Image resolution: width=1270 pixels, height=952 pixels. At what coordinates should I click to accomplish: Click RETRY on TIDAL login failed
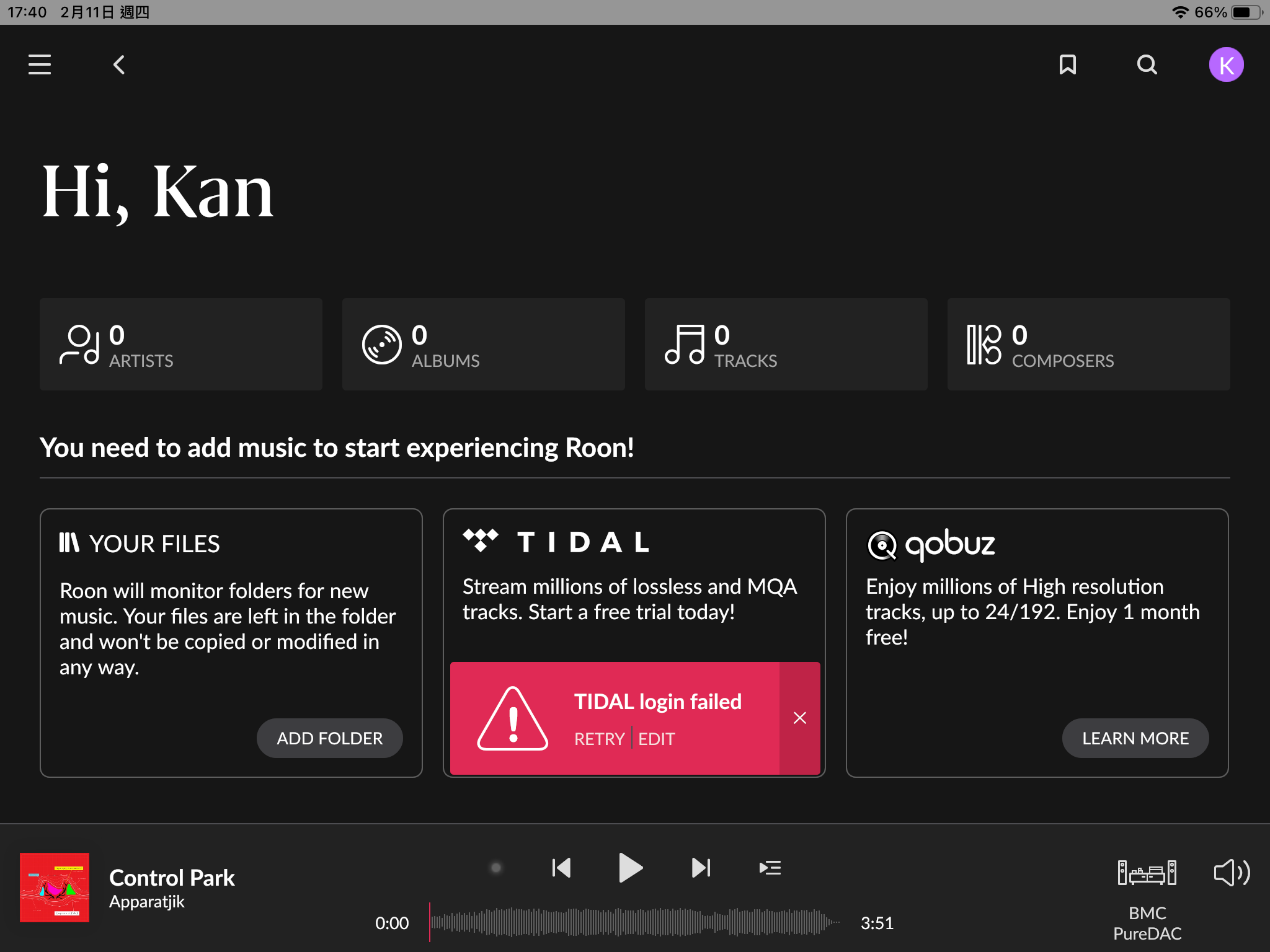(599, 739)
